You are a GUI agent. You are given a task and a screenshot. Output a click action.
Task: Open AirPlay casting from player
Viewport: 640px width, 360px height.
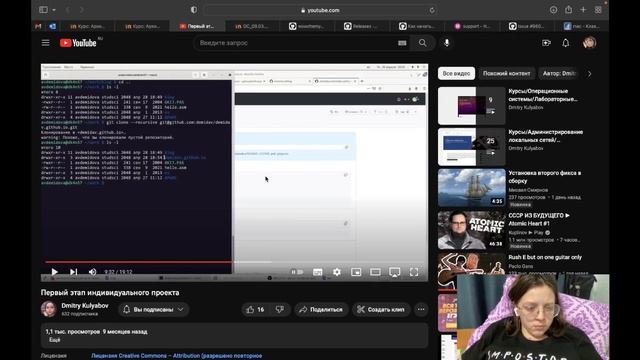tap(395, 272)
